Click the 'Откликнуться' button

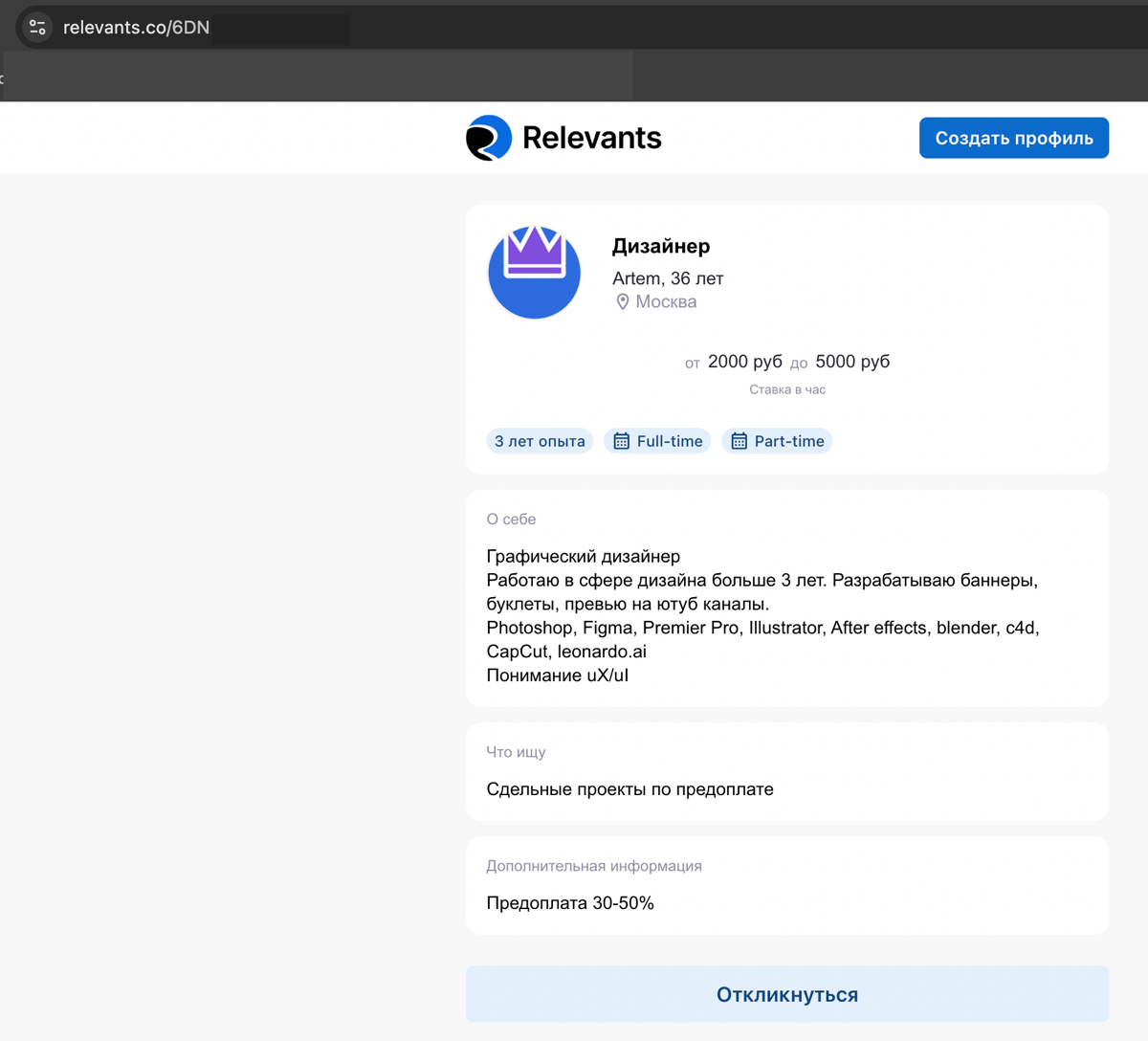(786, 993)
